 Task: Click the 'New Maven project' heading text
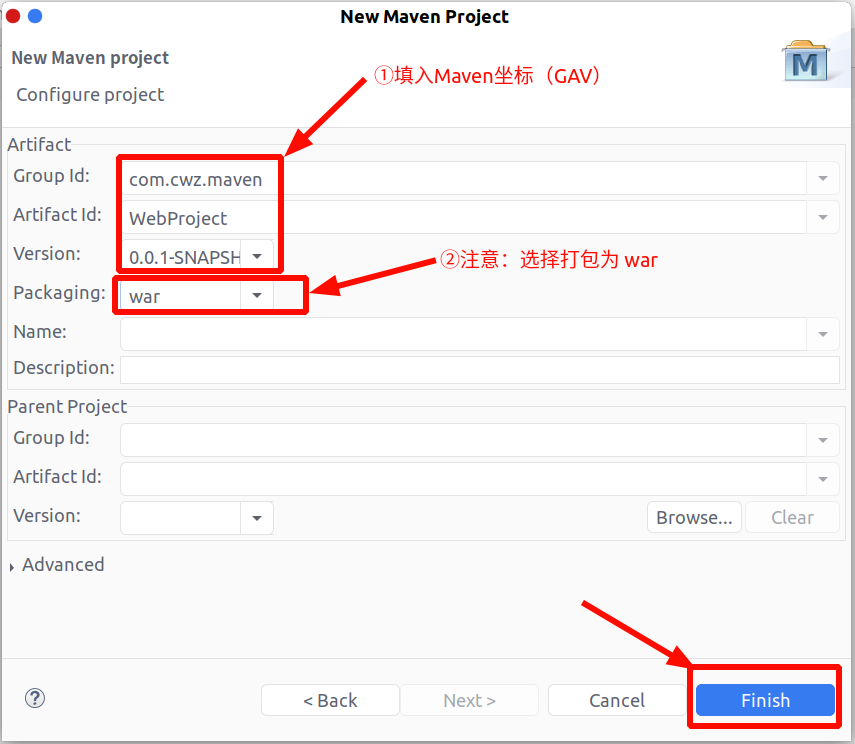click(x=90, y=58)
